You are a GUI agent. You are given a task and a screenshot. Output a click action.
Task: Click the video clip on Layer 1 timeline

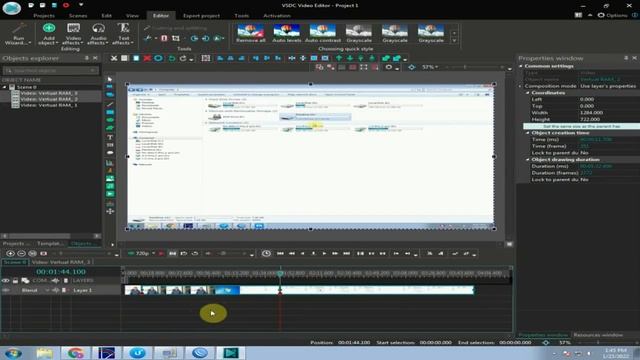tap(299, 290)
